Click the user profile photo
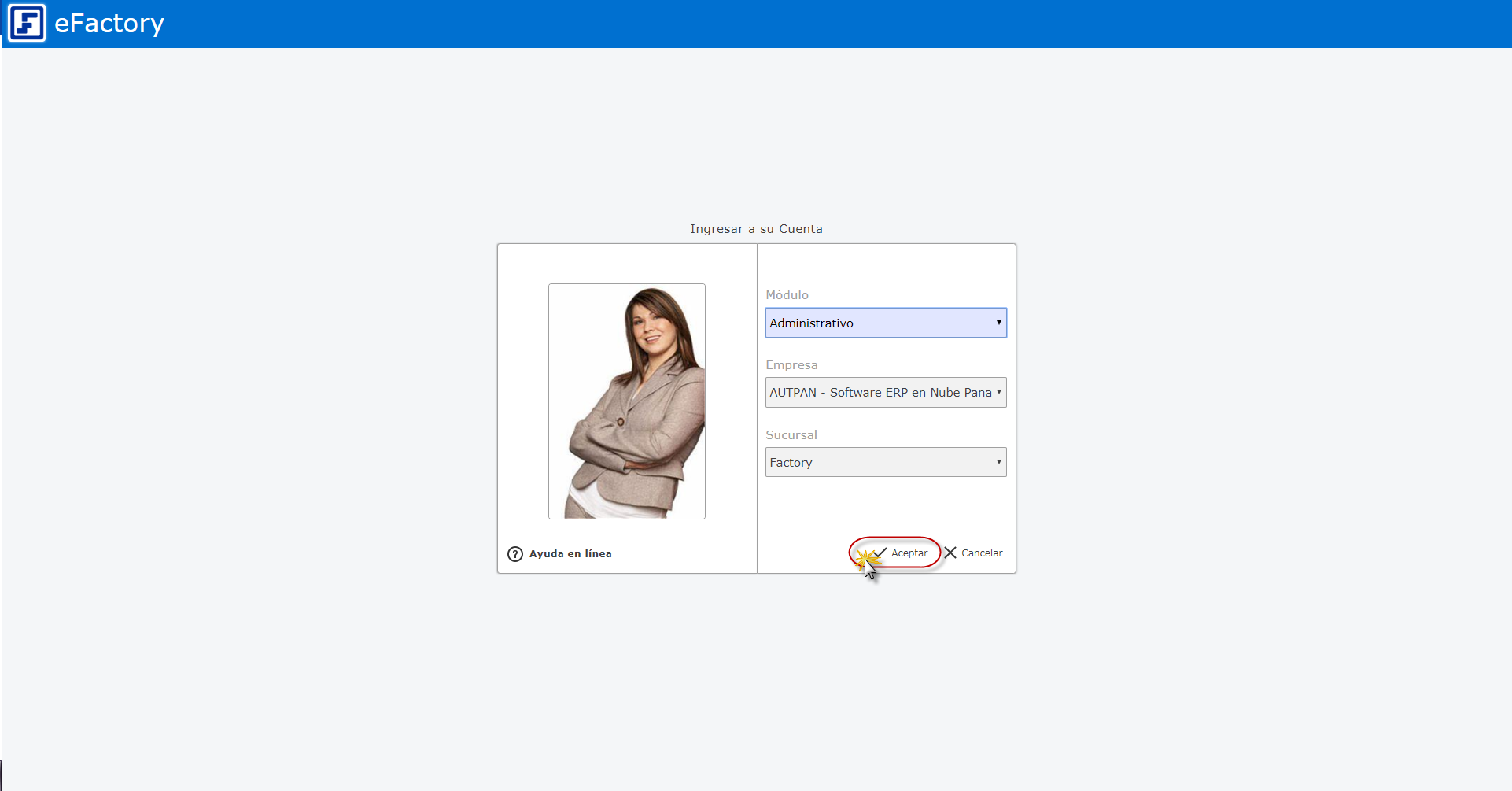This screenshot has width=1512, height=791. tap(627, 401)
